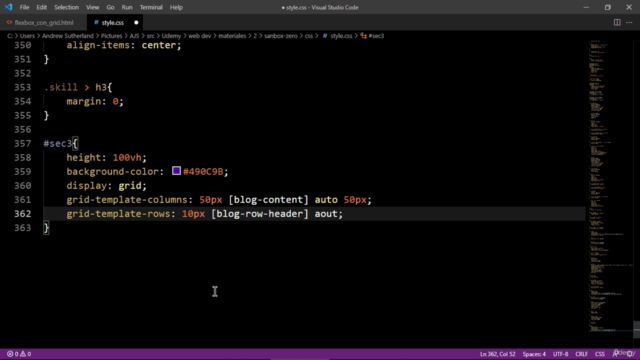
Task: Click the 'display' property on line 360
Action: [x=86, y=186]
